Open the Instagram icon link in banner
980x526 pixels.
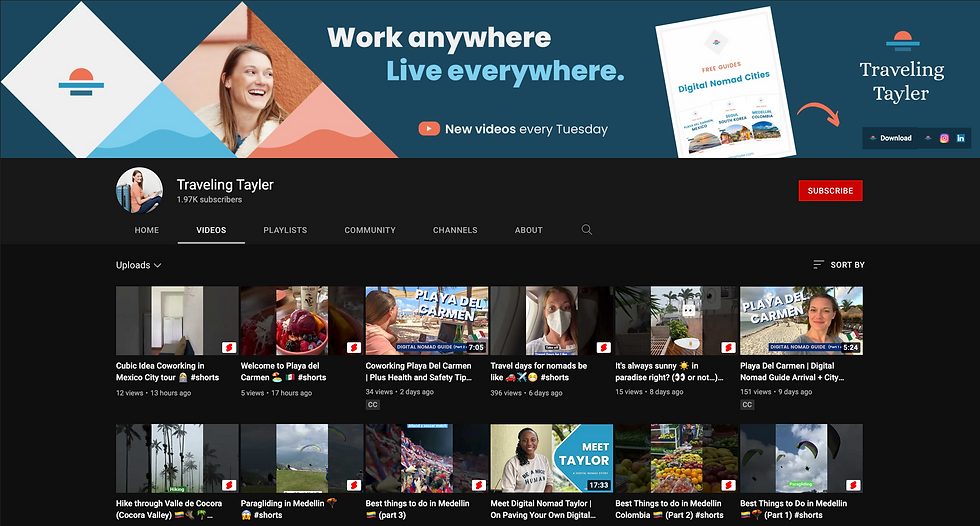(944, 138)
